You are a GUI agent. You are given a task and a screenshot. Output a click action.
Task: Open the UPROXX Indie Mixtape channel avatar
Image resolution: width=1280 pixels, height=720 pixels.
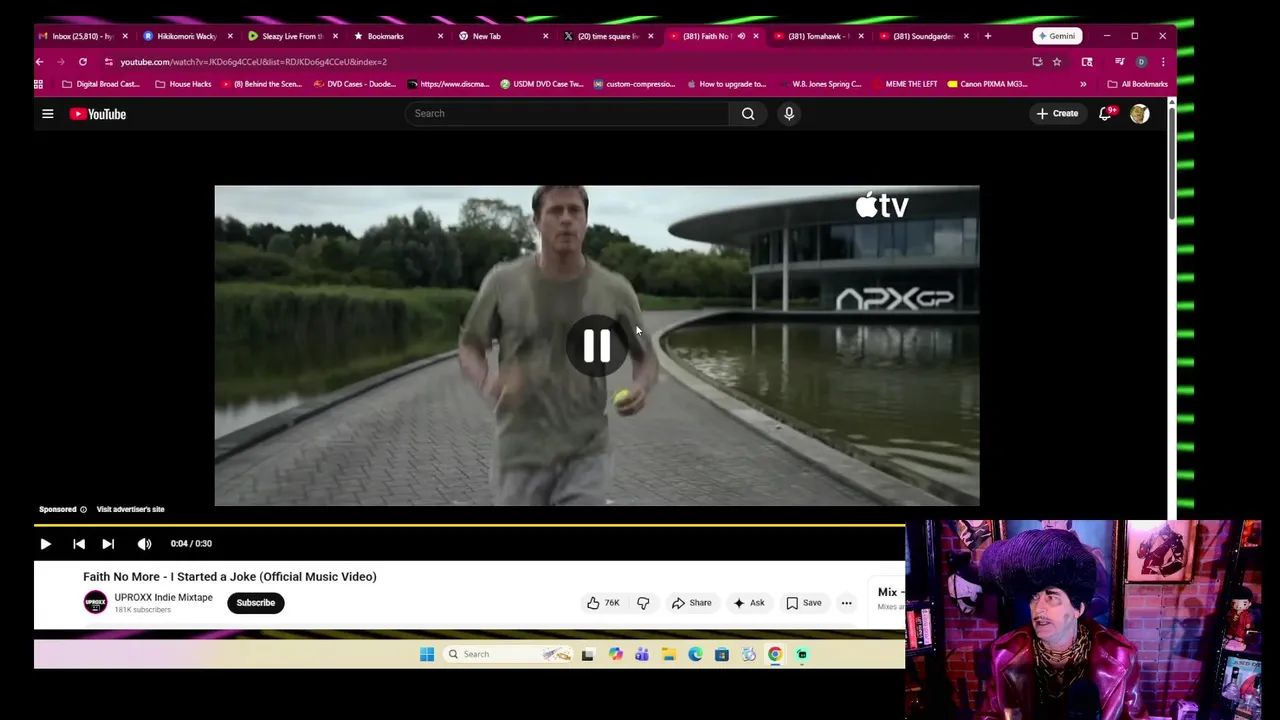click(95, 602)
